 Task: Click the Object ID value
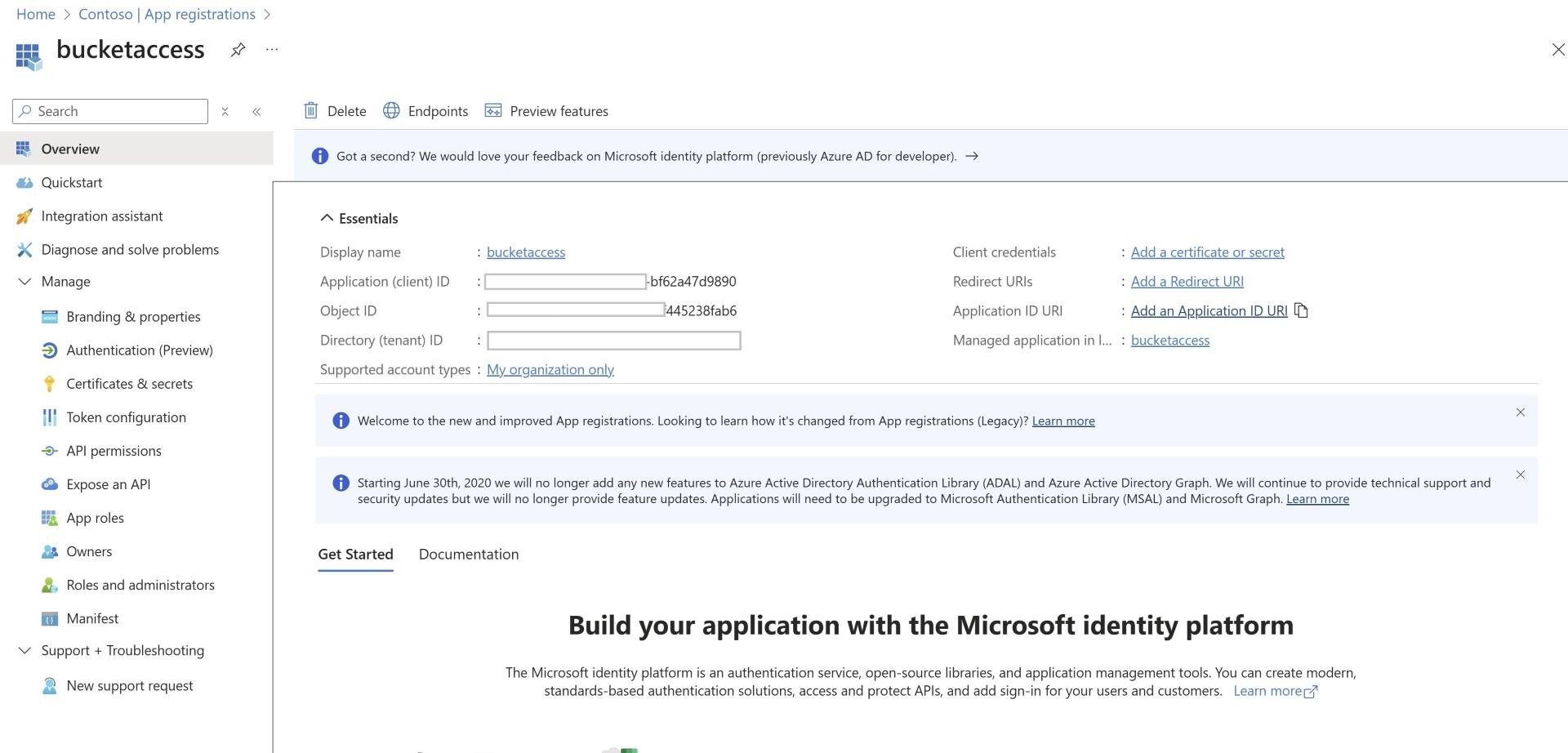[612, 310]
